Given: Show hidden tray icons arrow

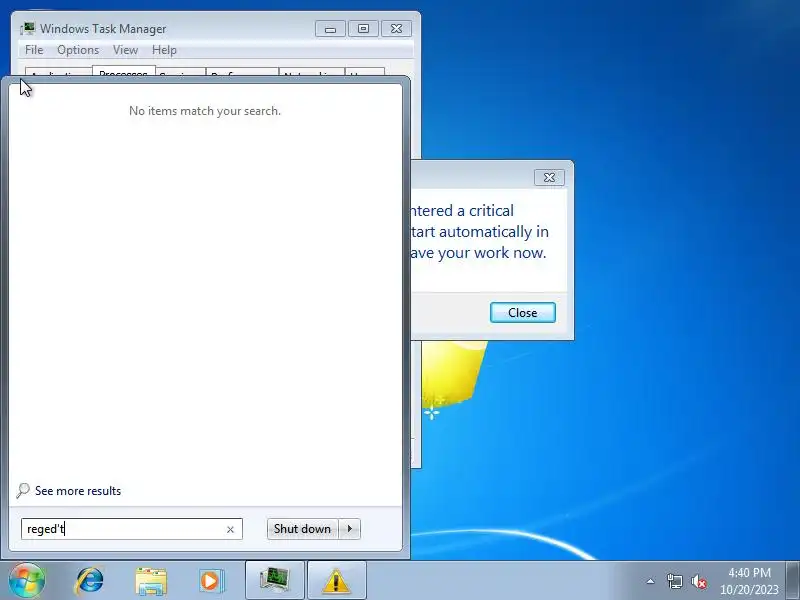Looking at the screenshot, I should pyautogui.click(x=651, y=581).
